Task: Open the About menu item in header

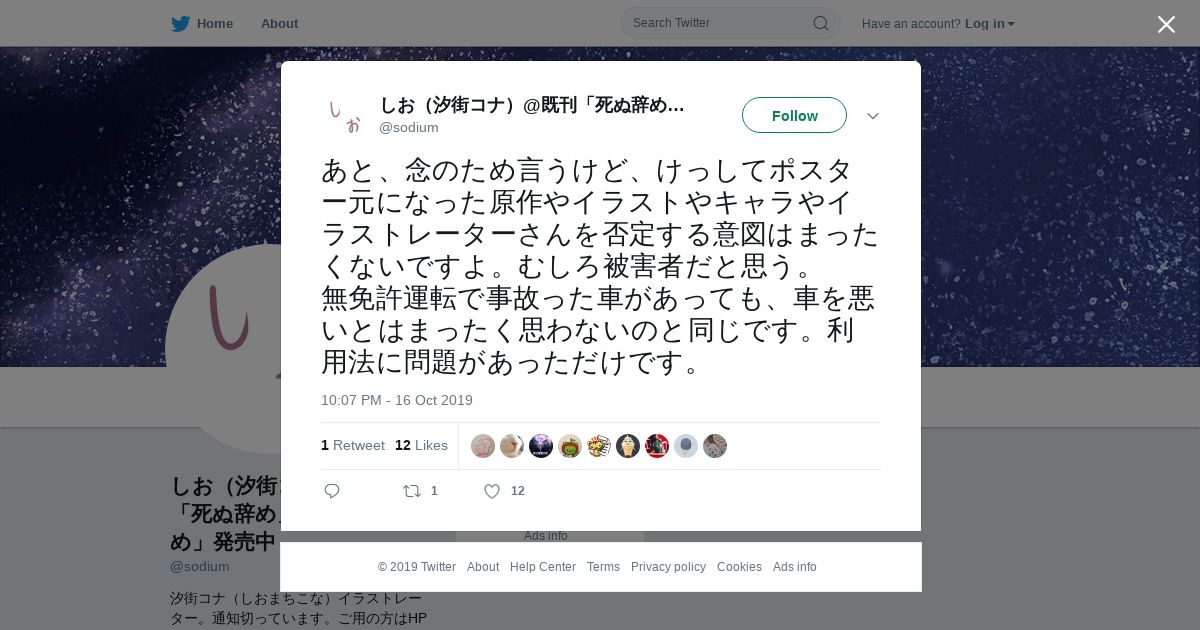Action: tap(279, 24)
